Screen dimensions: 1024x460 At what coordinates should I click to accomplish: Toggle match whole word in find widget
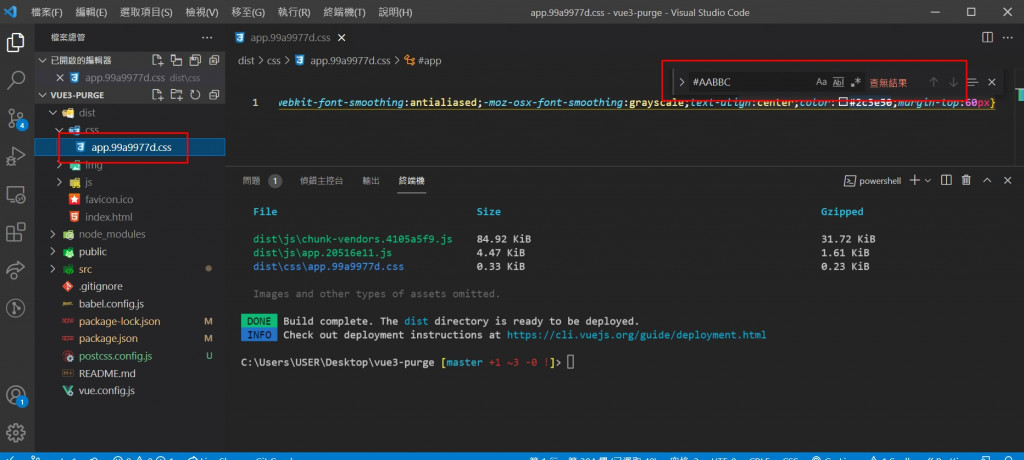pyautogui.click(x=839, y=82)
